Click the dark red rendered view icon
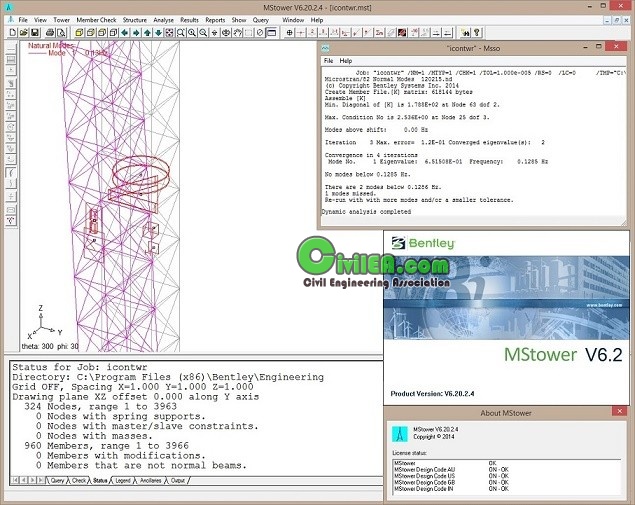This screenshot has height=505, width=635. tap(402, 33)
